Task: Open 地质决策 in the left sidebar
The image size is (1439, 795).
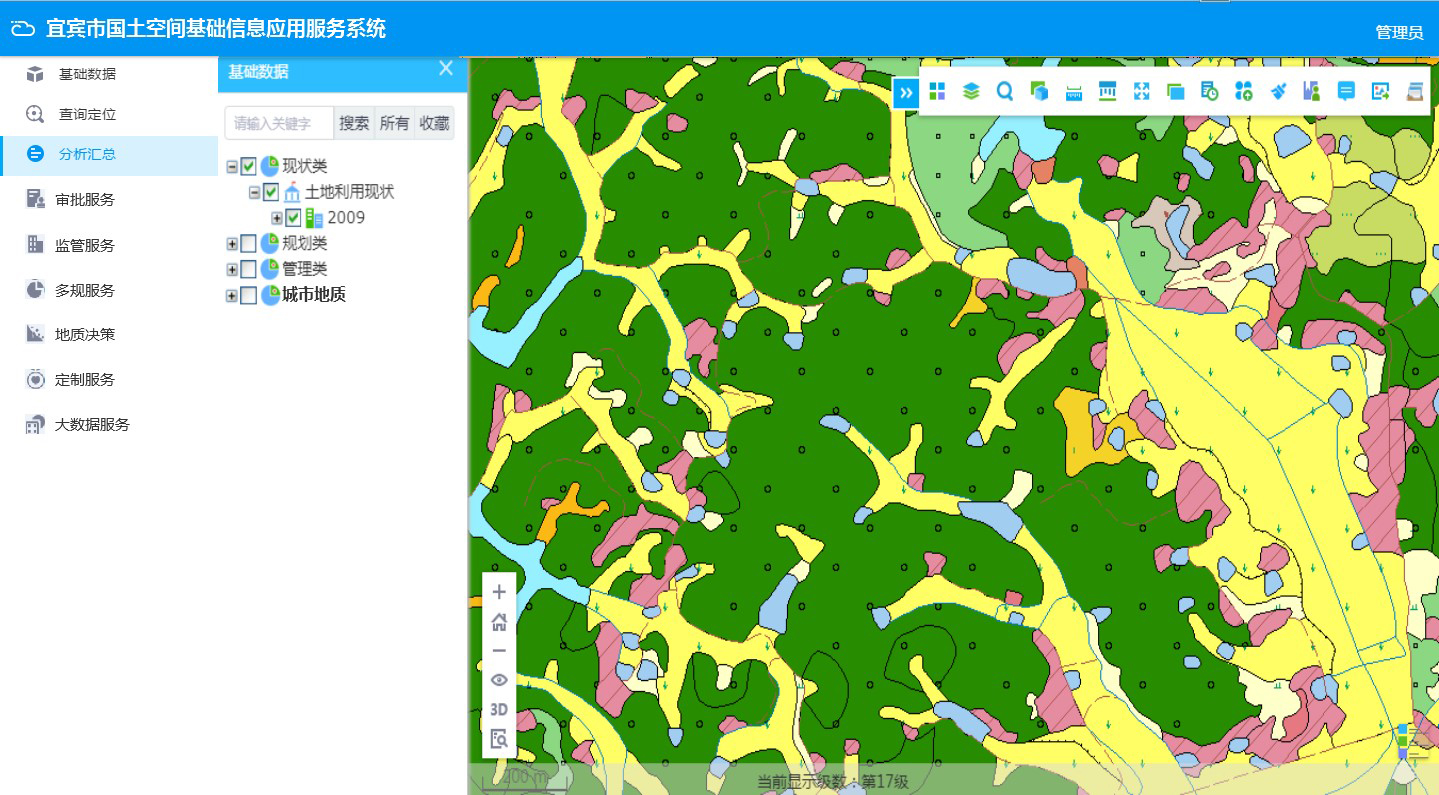Action: coord(109,334)
